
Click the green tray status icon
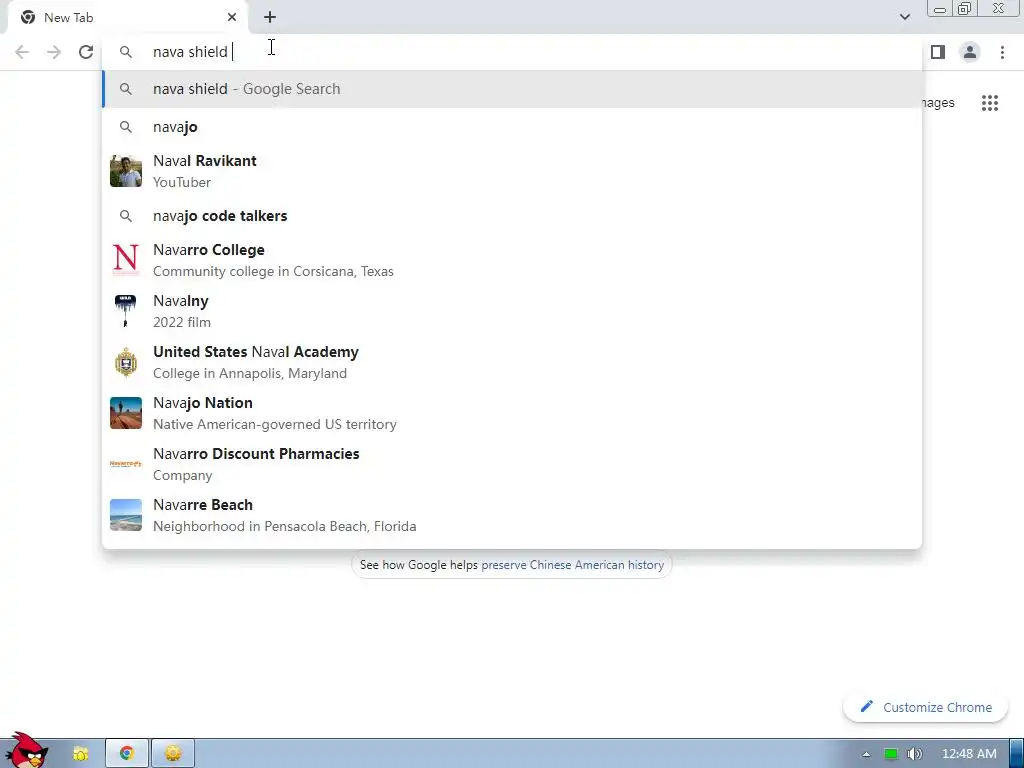[891, 754]
